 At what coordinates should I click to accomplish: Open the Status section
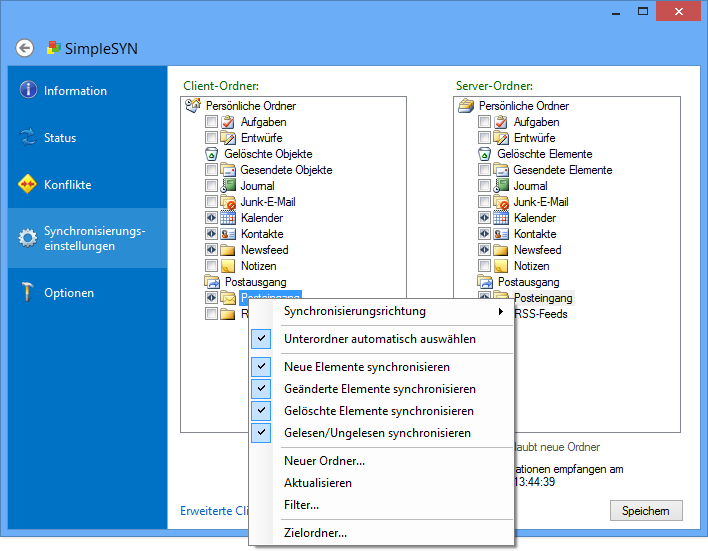click(x=88, y=137)
